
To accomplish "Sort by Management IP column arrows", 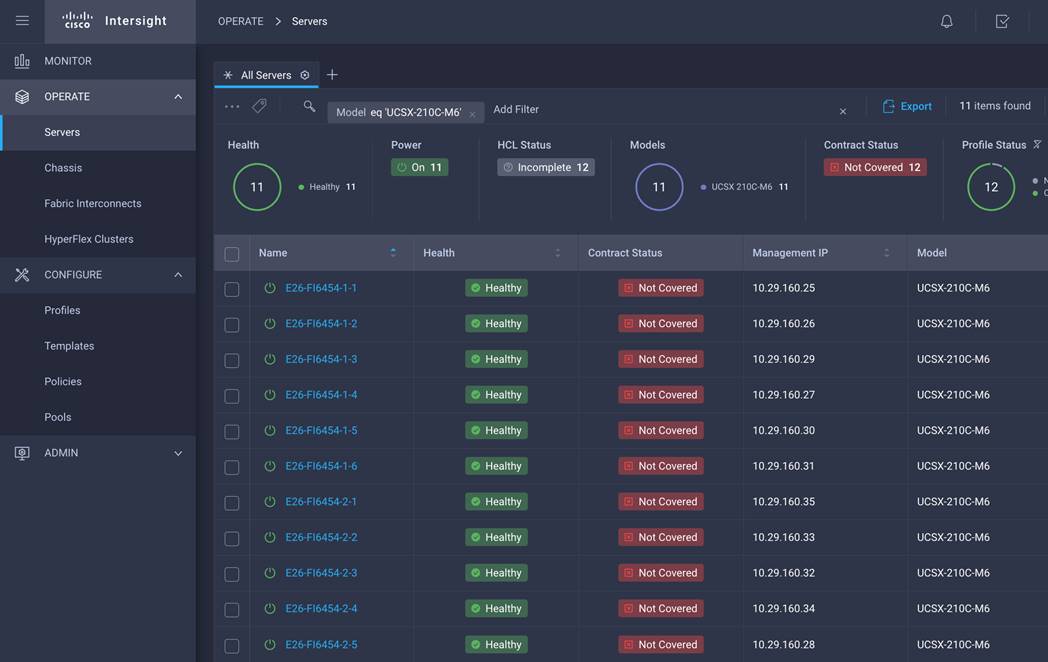I will click(886, 252).
